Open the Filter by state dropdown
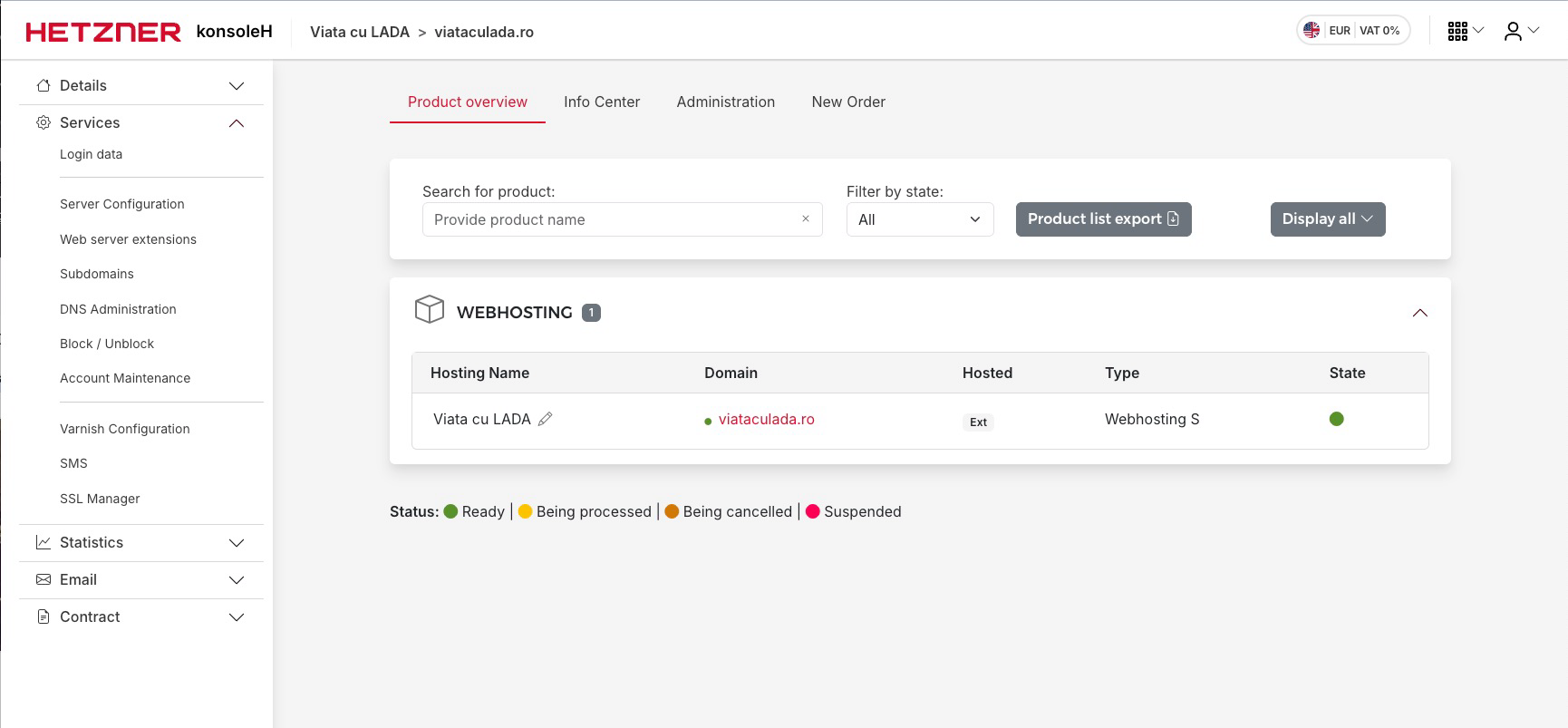The height and width of the screenshot is (728, 1568). (919, 219)
